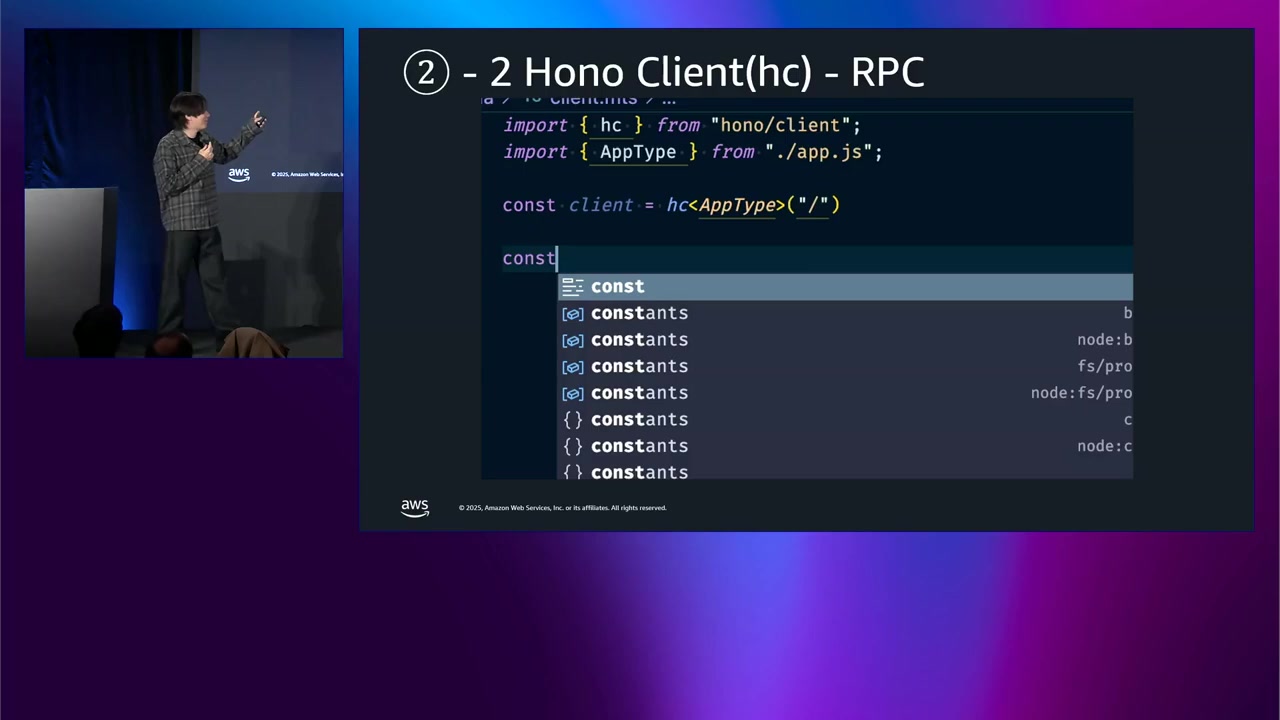Click the {} object icon beside the constants c entry

click(x=572, y=419)
